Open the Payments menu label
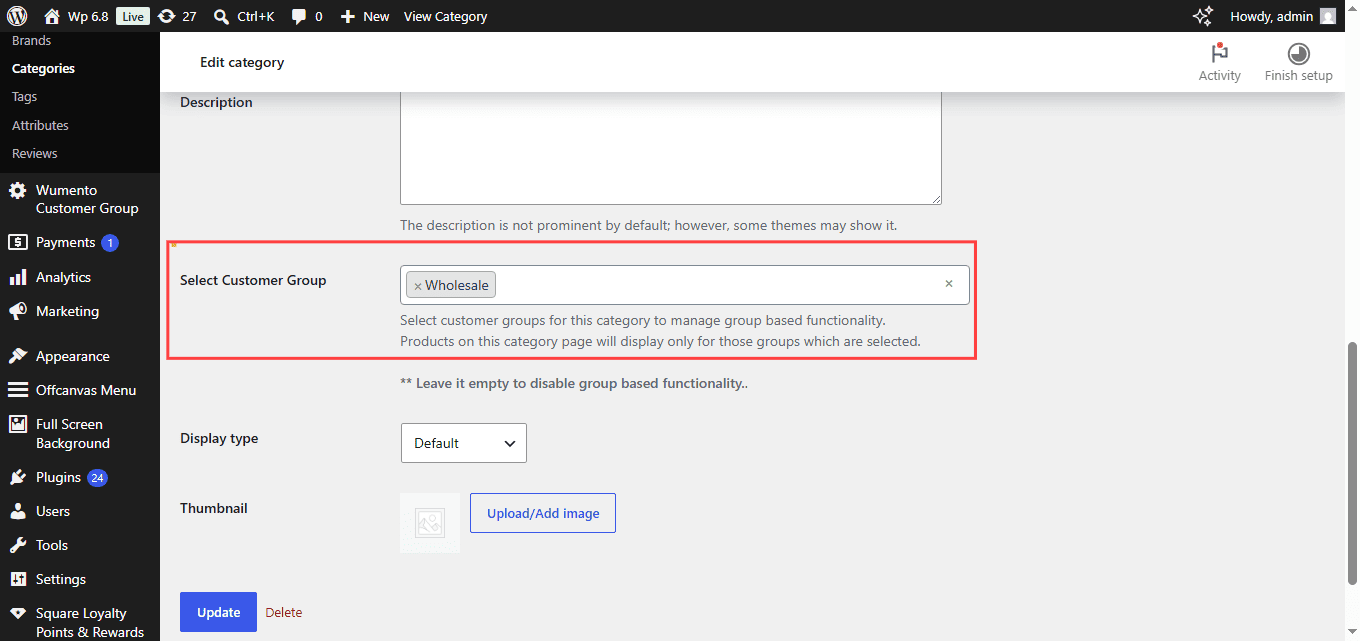1360x641 pixels. click(x=65, y=242)
